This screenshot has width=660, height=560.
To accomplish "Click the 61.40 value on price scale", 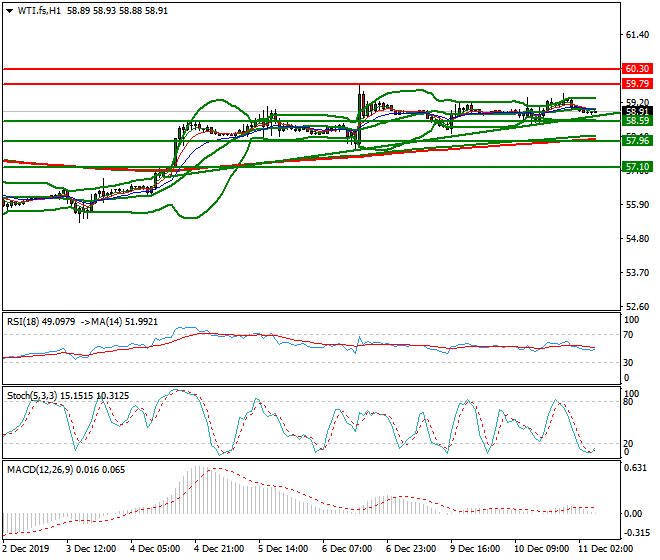I will pyautogui.click(x=635, y=35).
